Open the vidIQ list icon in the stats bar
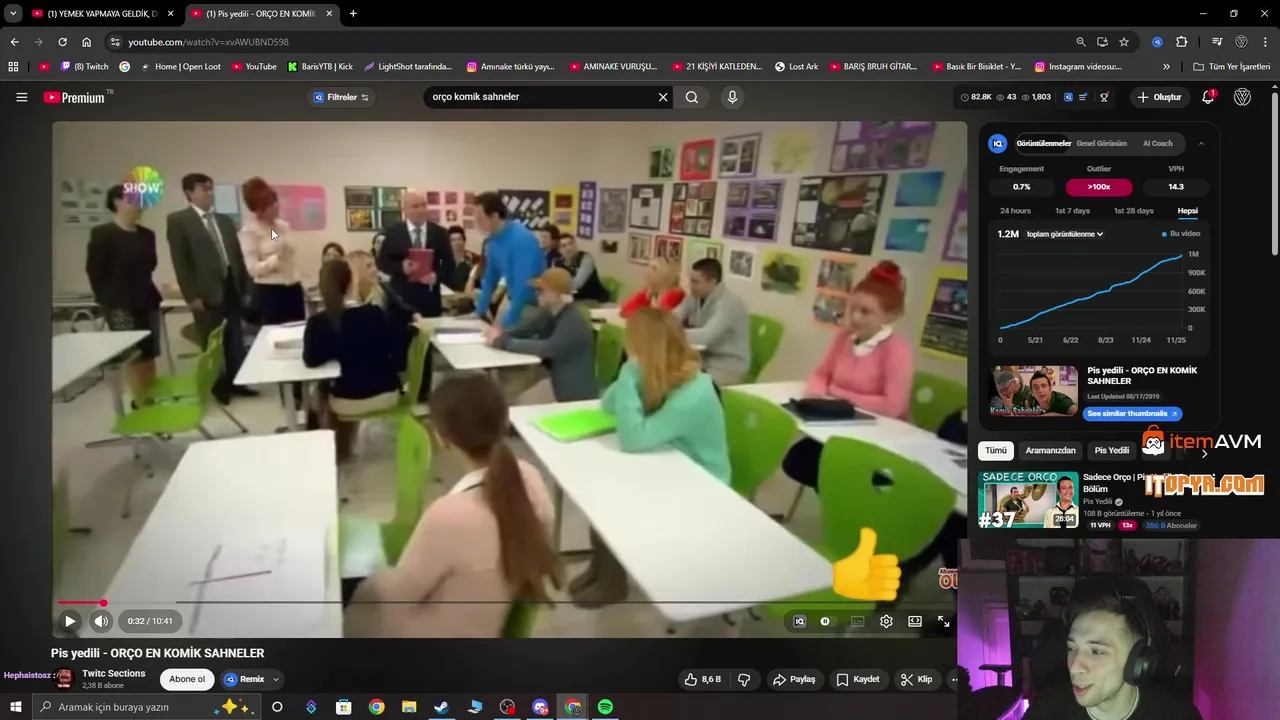 [1085, 97]
